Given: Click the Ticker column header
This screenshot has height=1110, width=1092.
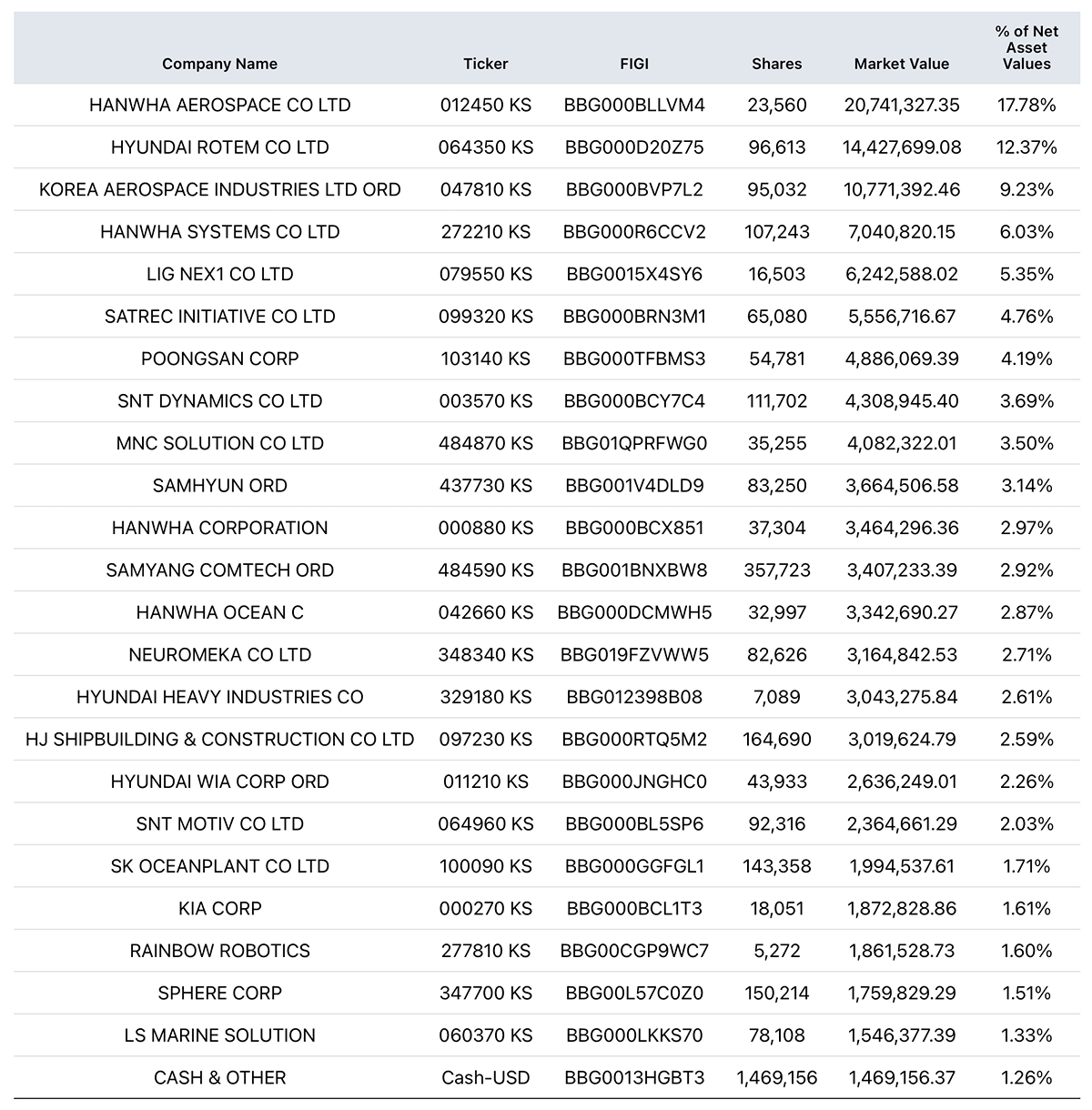Looking at the screenshot, I should (x=485, y=64).
